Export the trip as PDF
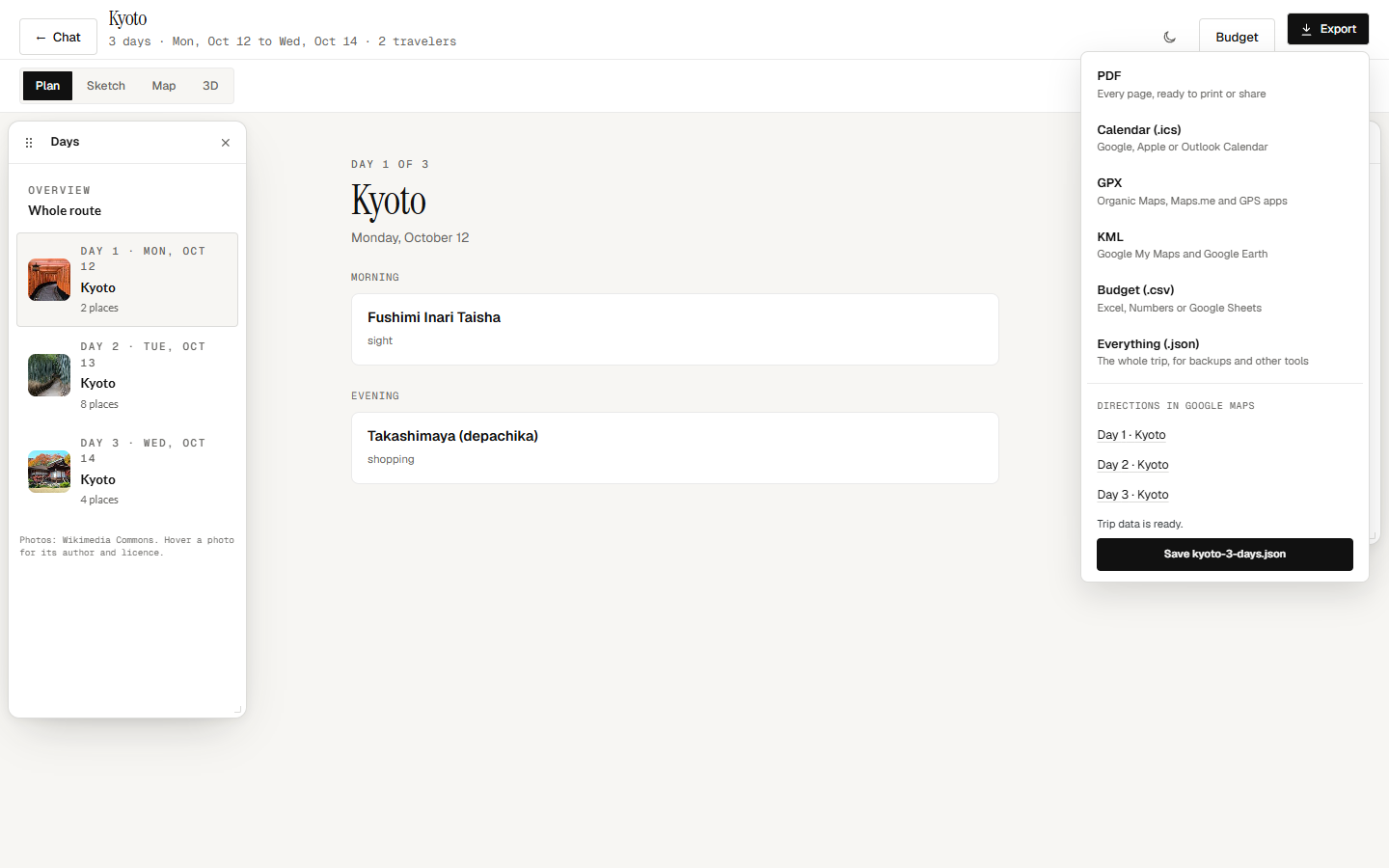The width and height of the screenshot is (1389, 868). click(x=1224, y=84)
